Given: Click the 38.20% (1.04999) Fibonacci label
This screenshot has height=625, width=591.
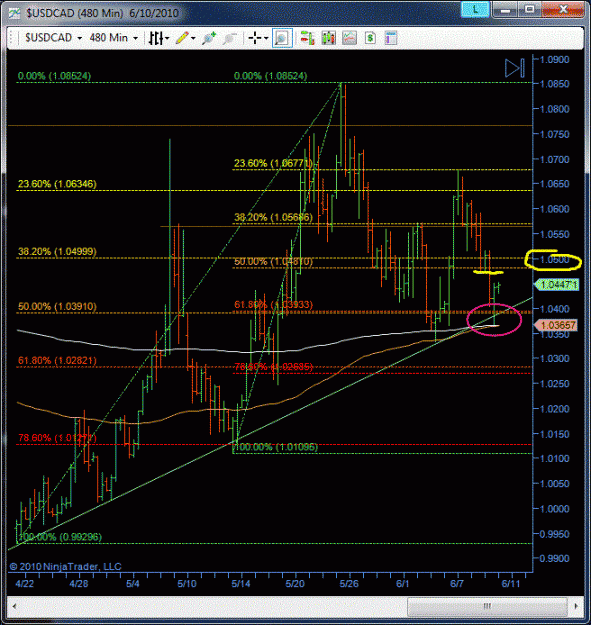Looking at the screenshot, I should point(57,252).
